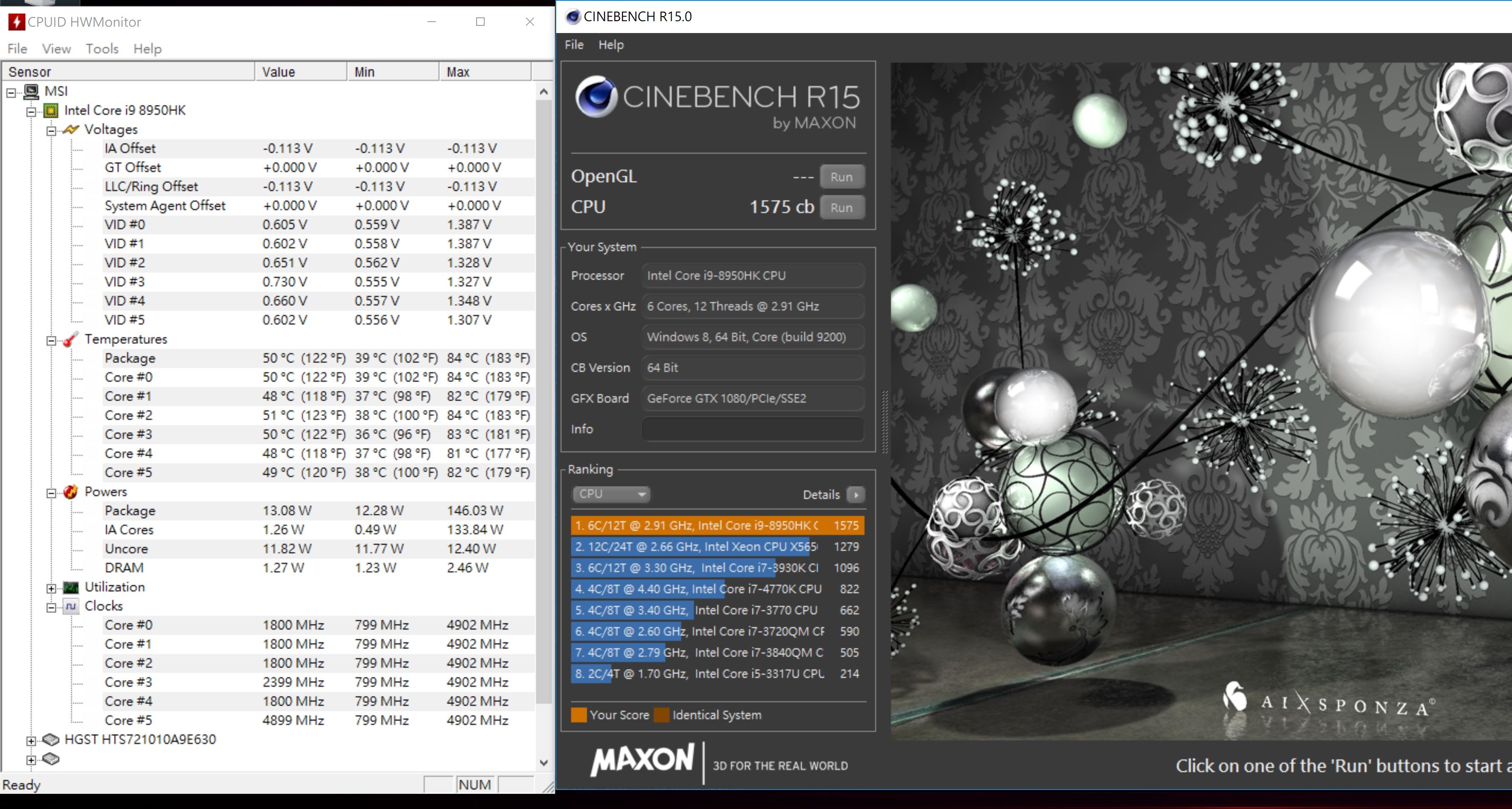
Task: Click the MSI computer icon in the tree
Action: coord(32,91)
